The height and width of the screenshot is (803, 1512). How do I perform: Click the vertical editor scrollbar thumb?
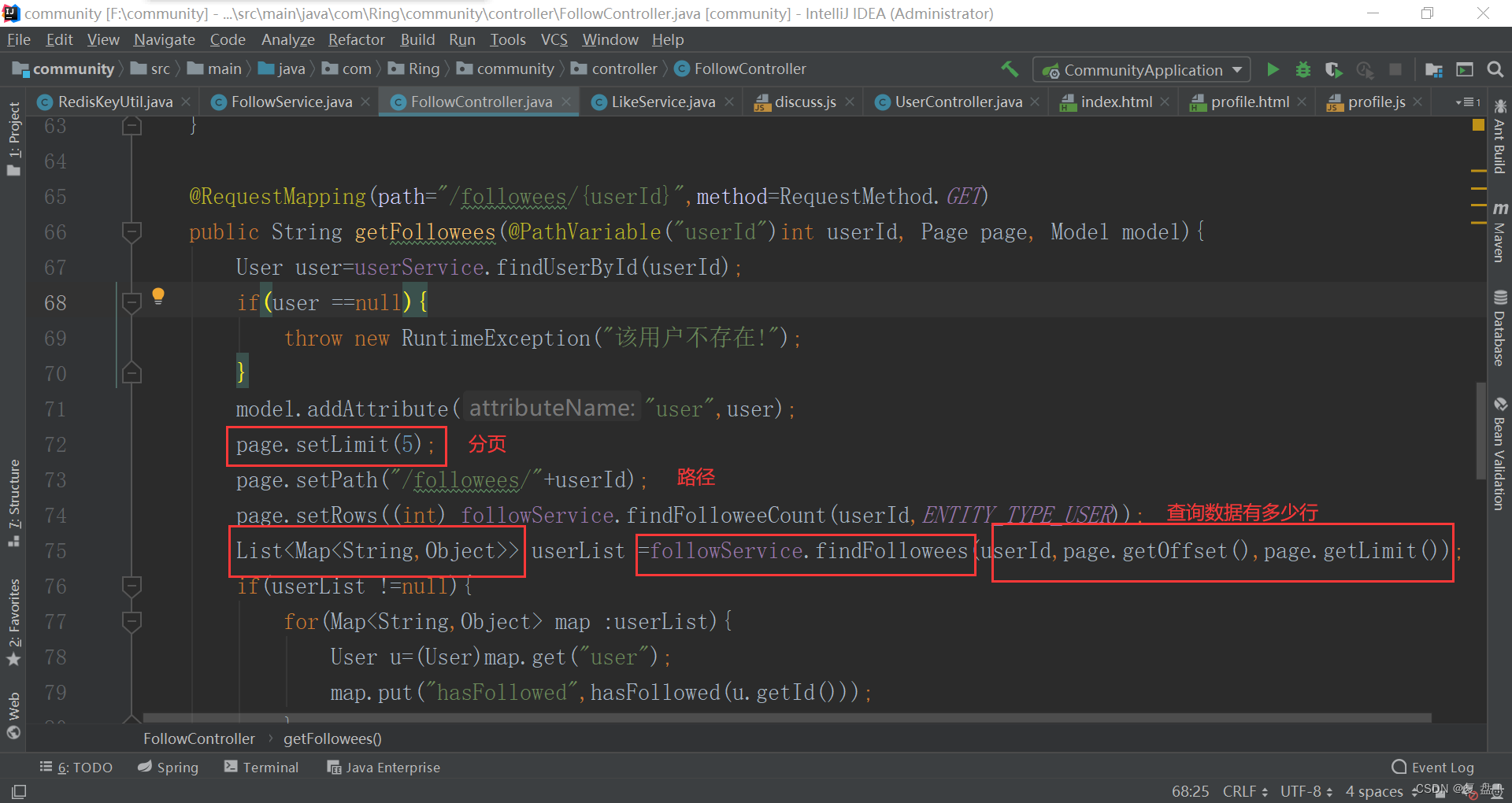[x=1481, y=431]
